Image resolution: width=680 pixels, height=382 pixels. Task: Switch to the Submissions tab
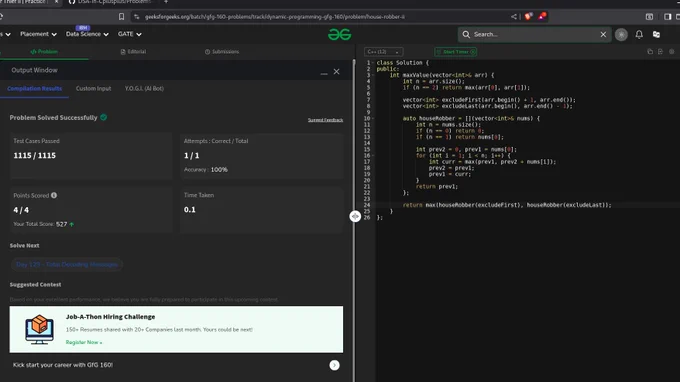222,51
